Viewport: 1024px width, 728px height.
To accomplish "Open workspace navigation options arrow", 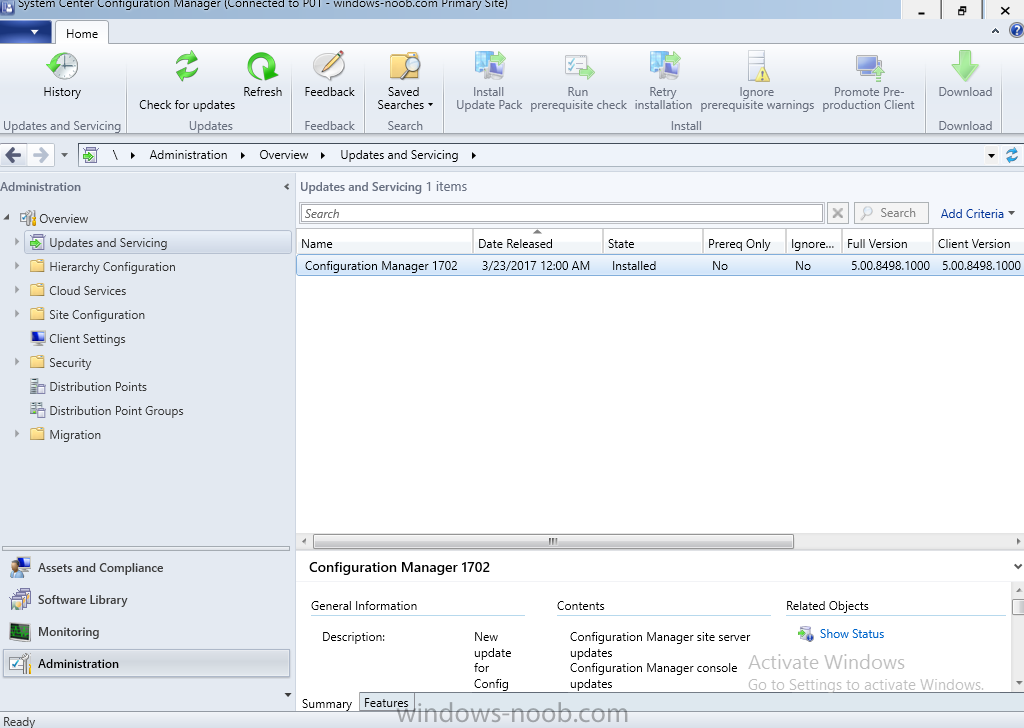I will 287,695.
